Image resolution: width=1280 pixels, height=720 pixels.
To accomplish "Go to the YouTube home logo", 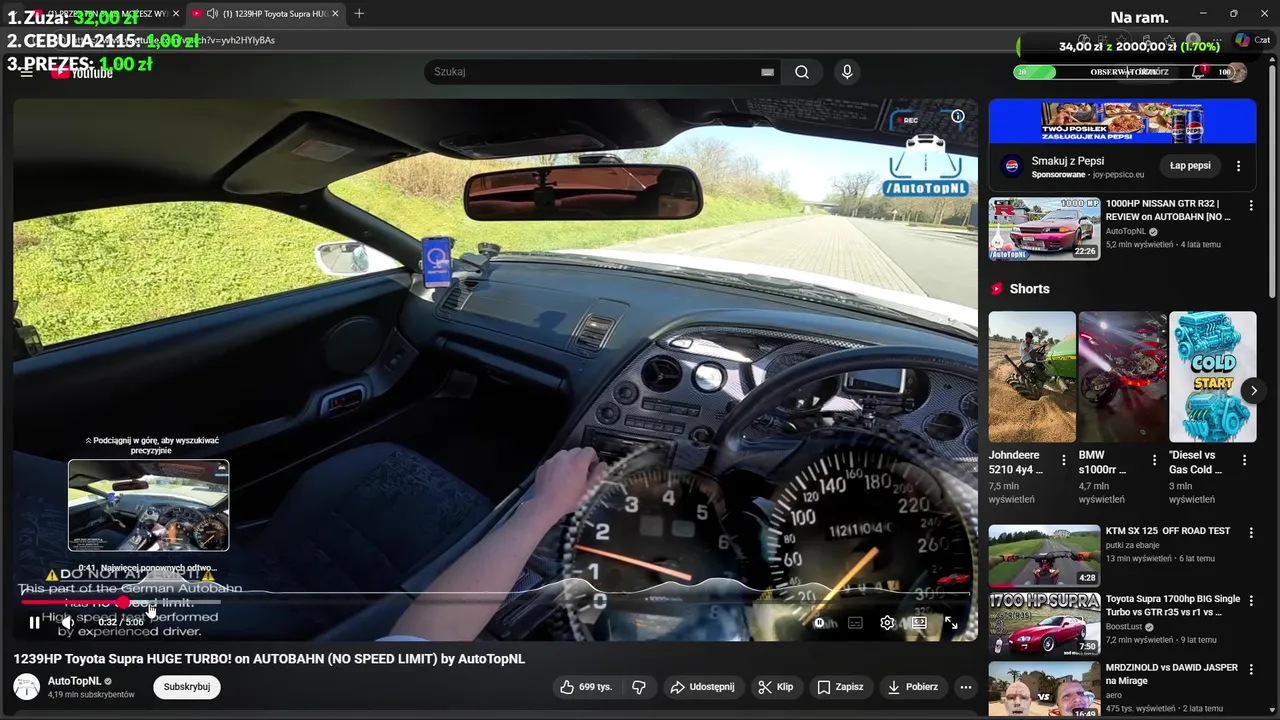I will point(82,72).
